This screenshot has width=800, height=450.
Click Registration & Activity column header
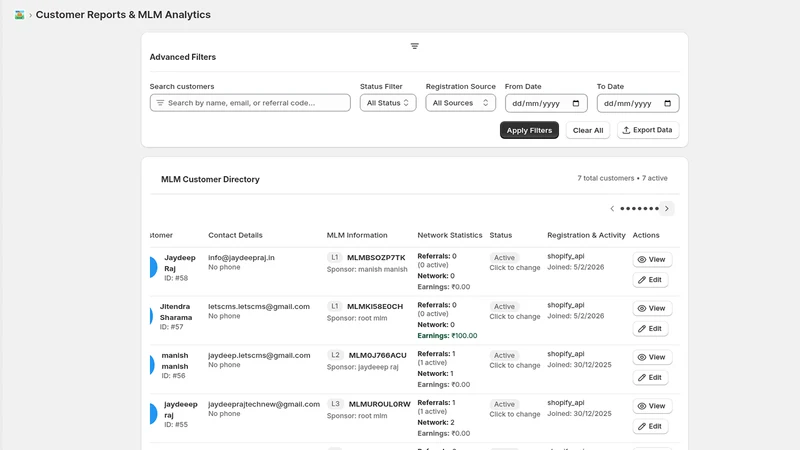coord(586,235)
